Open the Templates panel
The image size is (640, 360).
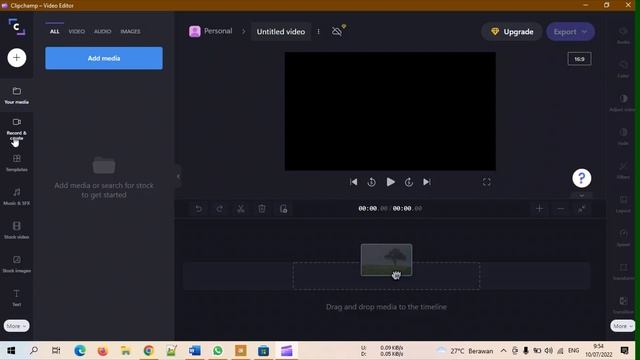[17, 162]
